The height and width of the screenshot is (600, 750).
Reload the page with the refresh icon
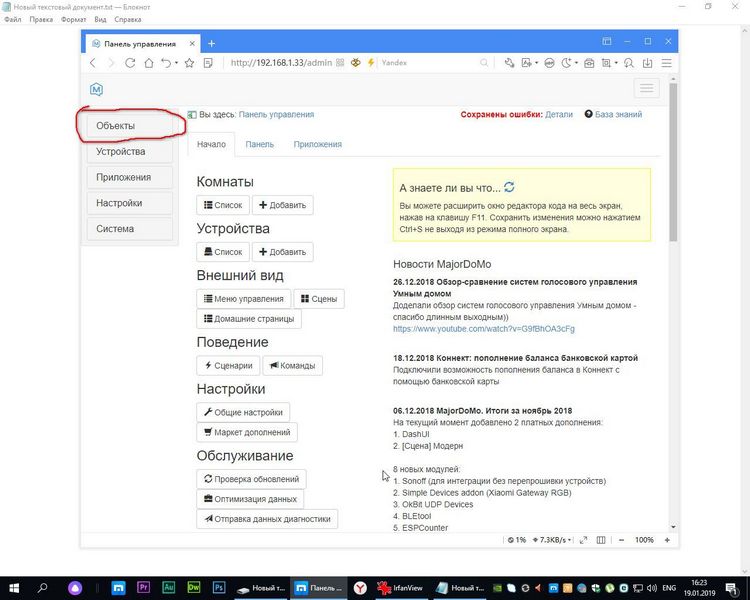point(130,63)
